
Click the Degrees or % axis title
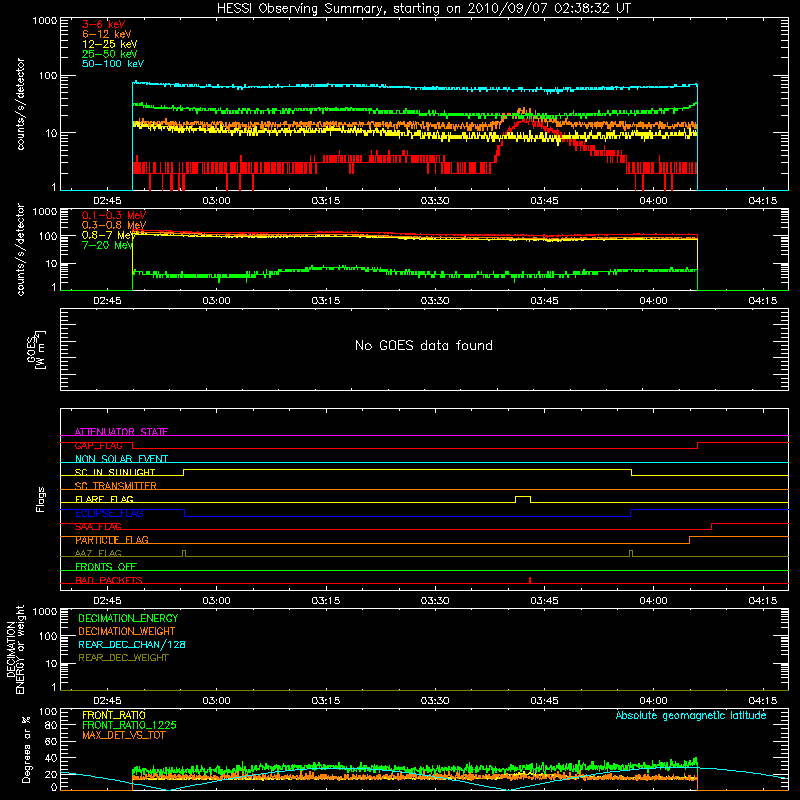(26, 749)
